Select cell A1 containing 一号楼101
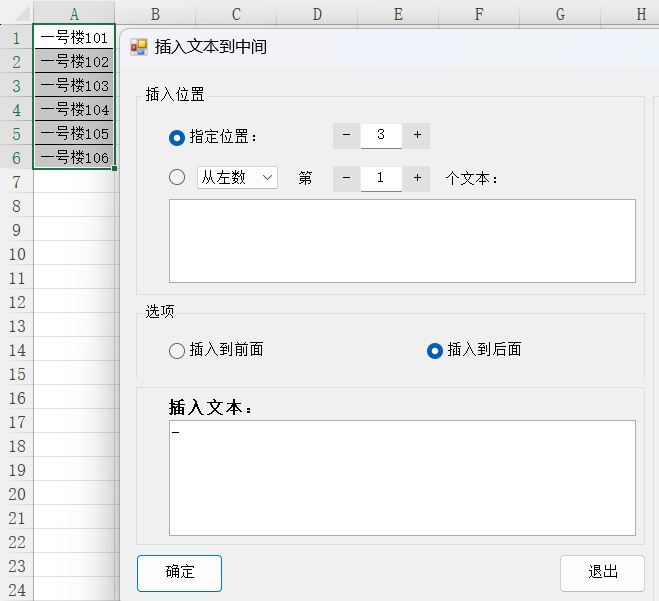Screen dimensions: 659x601 click(74, 38)
